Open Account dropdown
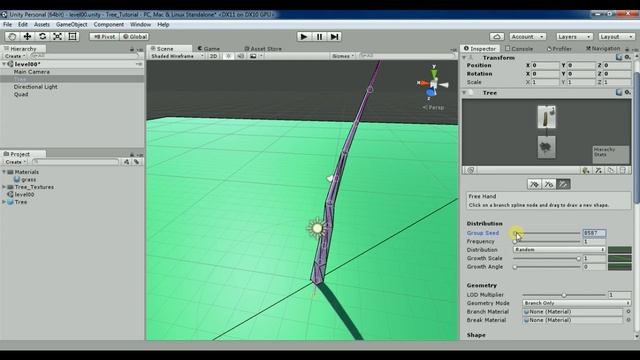The height and width of the screenshot is (360, 640). coord(527,37)
